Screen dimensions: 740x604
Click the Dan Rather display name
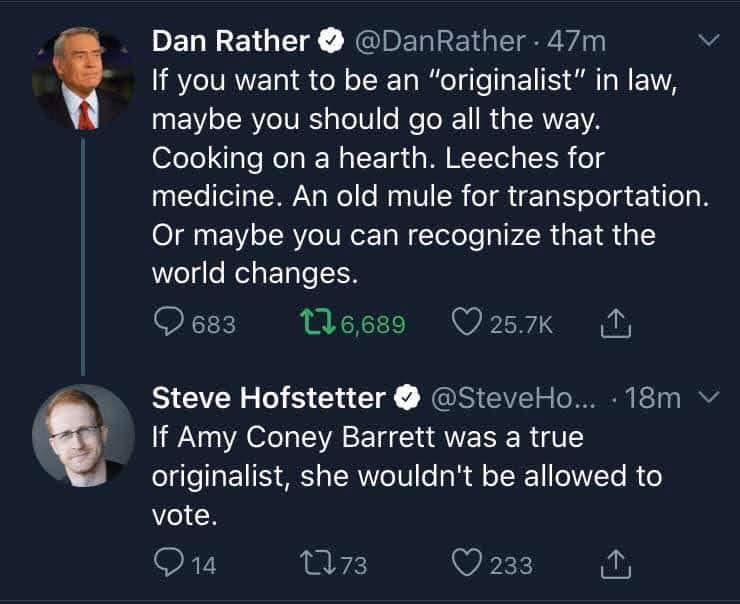(x=230, y=41)
